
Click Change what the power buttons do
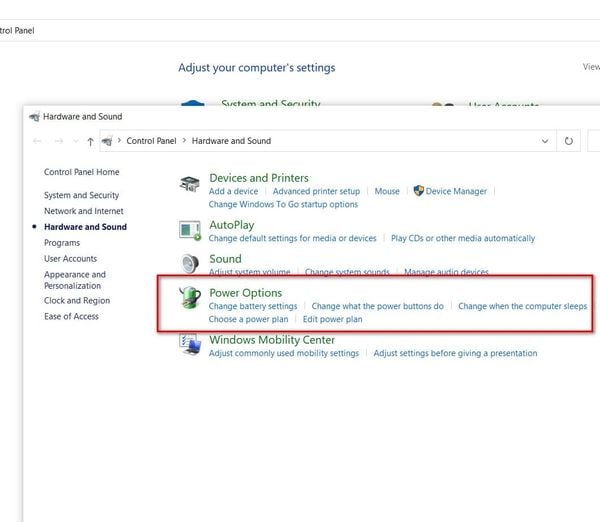[x=377, y=306]
